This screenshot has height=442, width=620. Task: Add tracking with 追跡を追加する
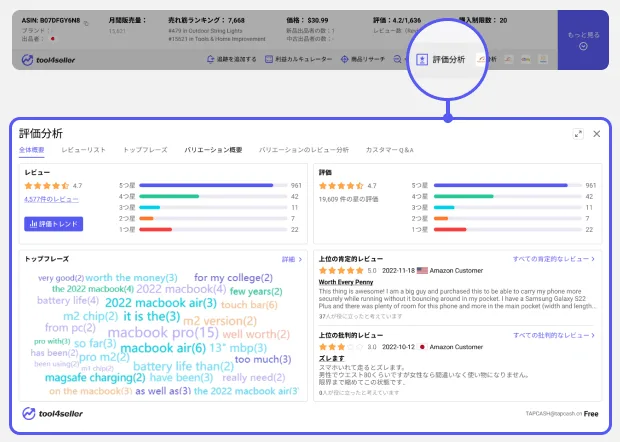click(232, 59)
